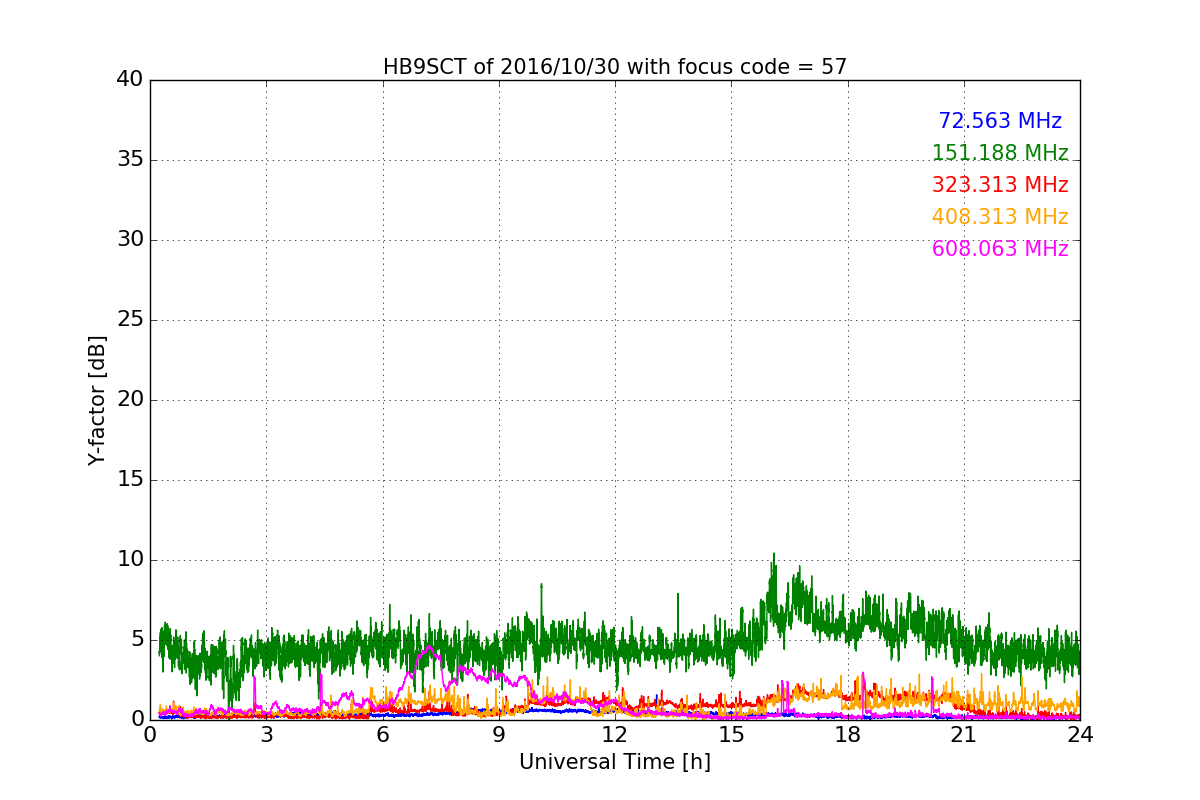Click the x-axis tick label '15'
The width and height of the screenshot is (1200, 800).
click(x=731, y=735)
